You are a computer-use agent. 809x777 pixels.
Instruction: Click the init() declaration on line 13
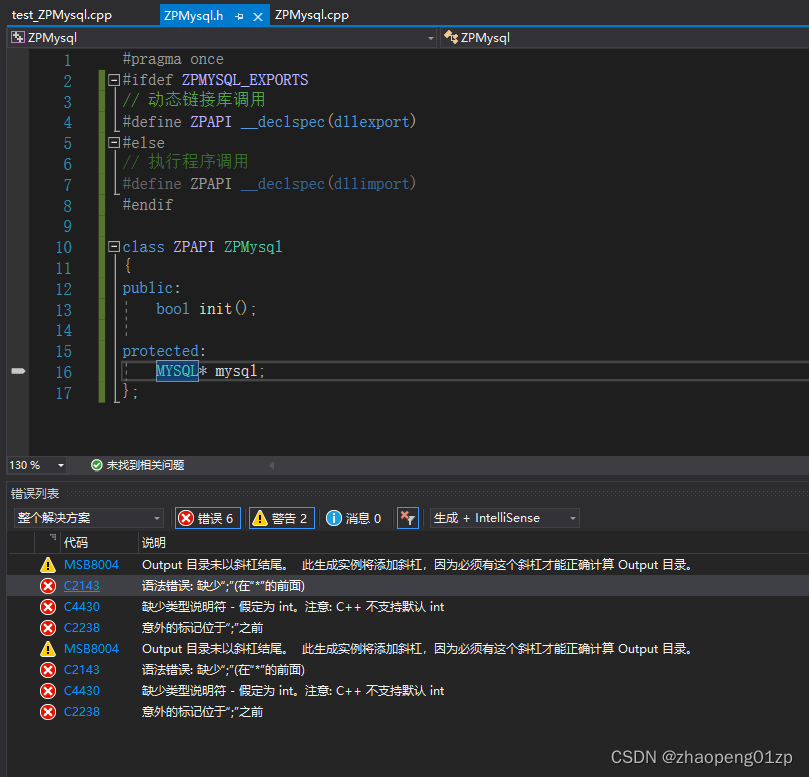223,309
